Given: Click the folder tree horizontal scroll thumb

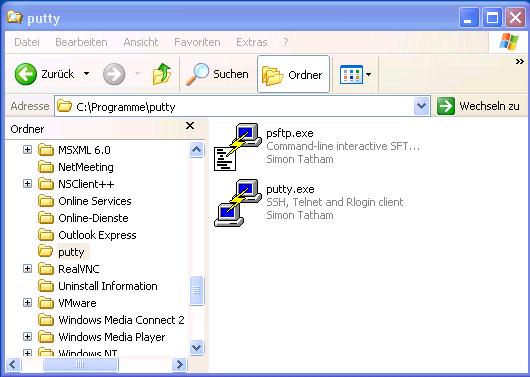Looking at the screenshot, I should coord(80,364).
